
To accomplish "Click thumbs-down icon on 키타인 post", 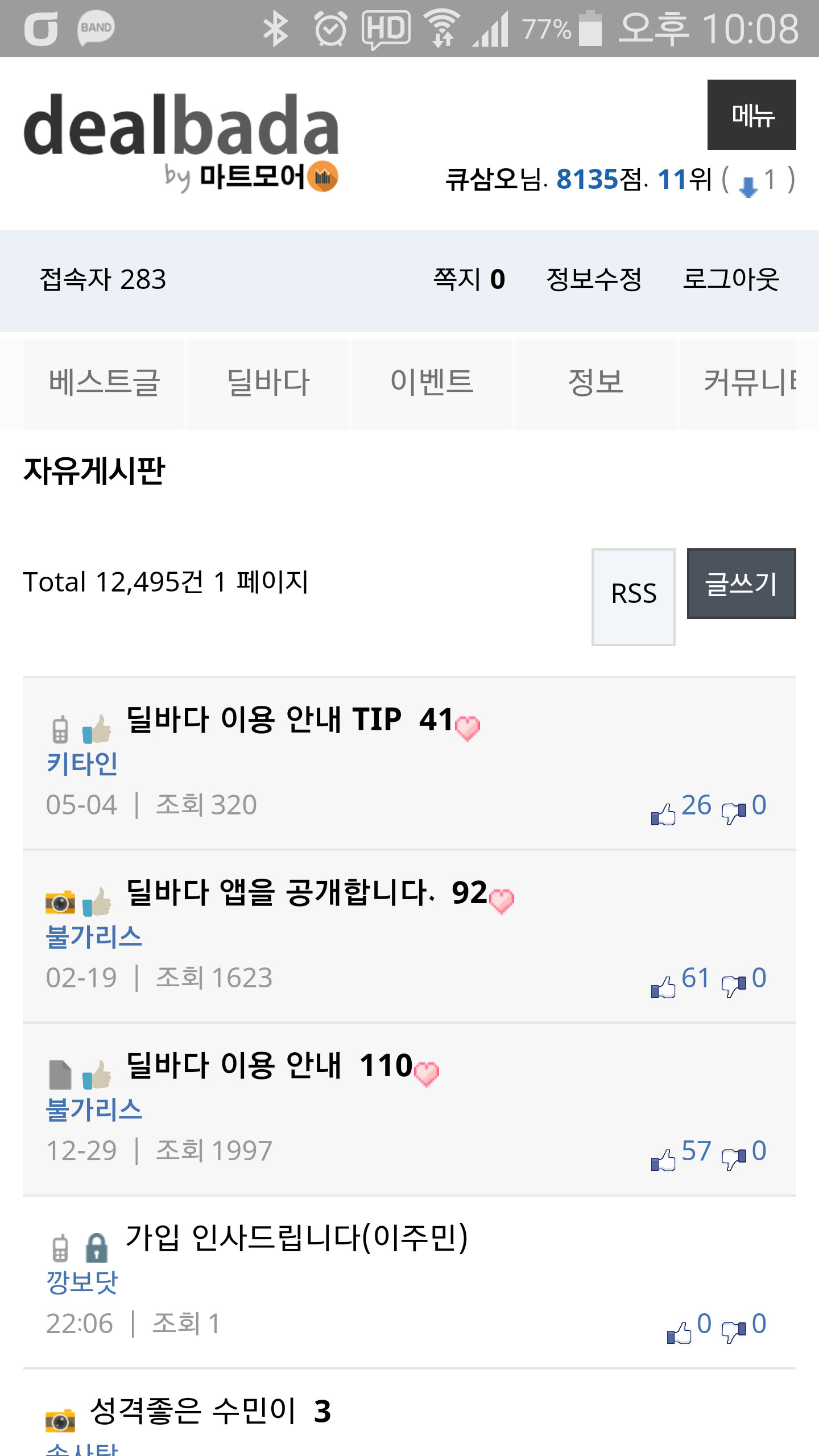I will [x=734, y=813].
